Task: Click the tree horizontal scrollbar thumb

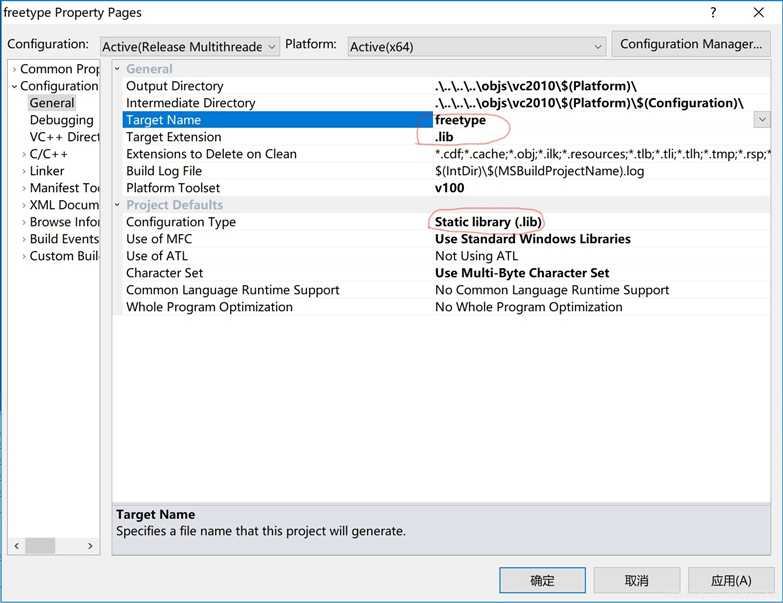Action: 40,546
